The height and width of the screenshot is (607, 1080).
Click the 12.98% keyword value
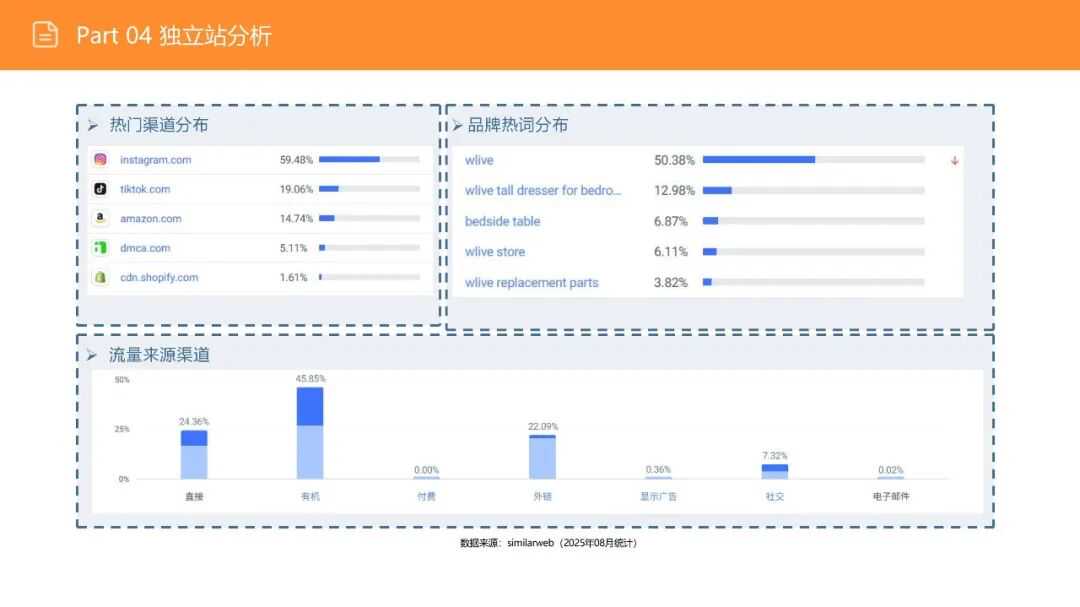674,191
